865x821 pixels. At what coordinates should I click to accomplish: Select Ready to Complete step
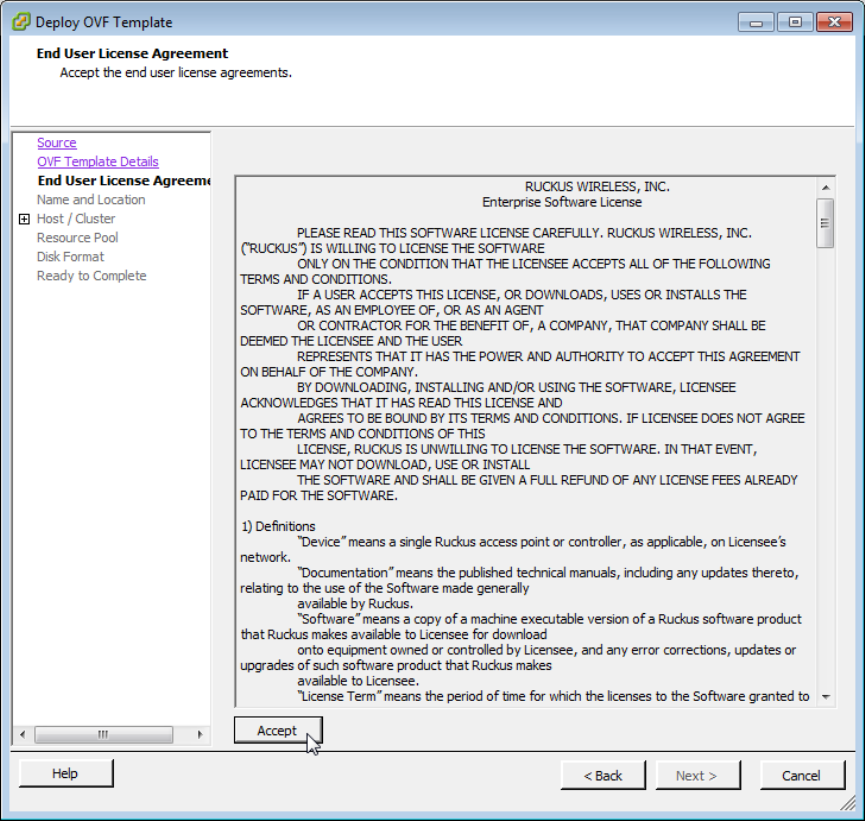(92, 276)
